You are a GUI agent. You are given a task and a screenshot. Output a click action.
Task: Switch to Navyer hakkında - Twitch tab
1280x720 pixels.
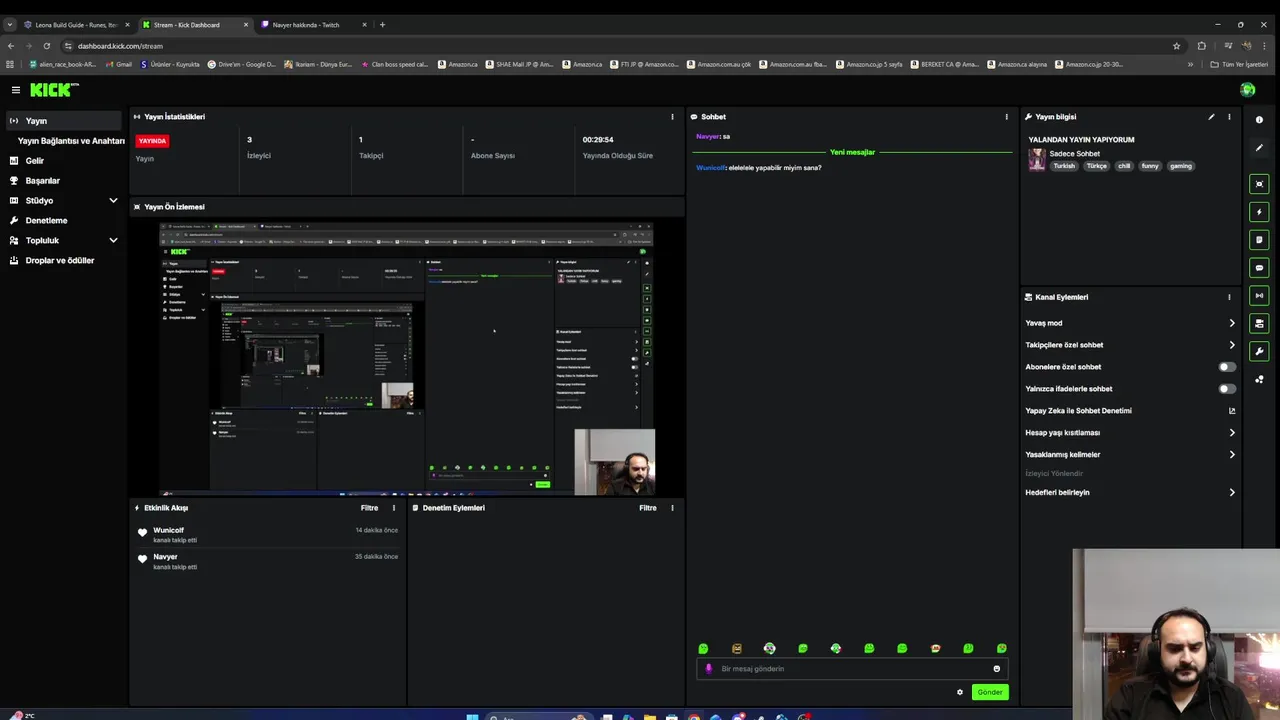tap(314, 25)
